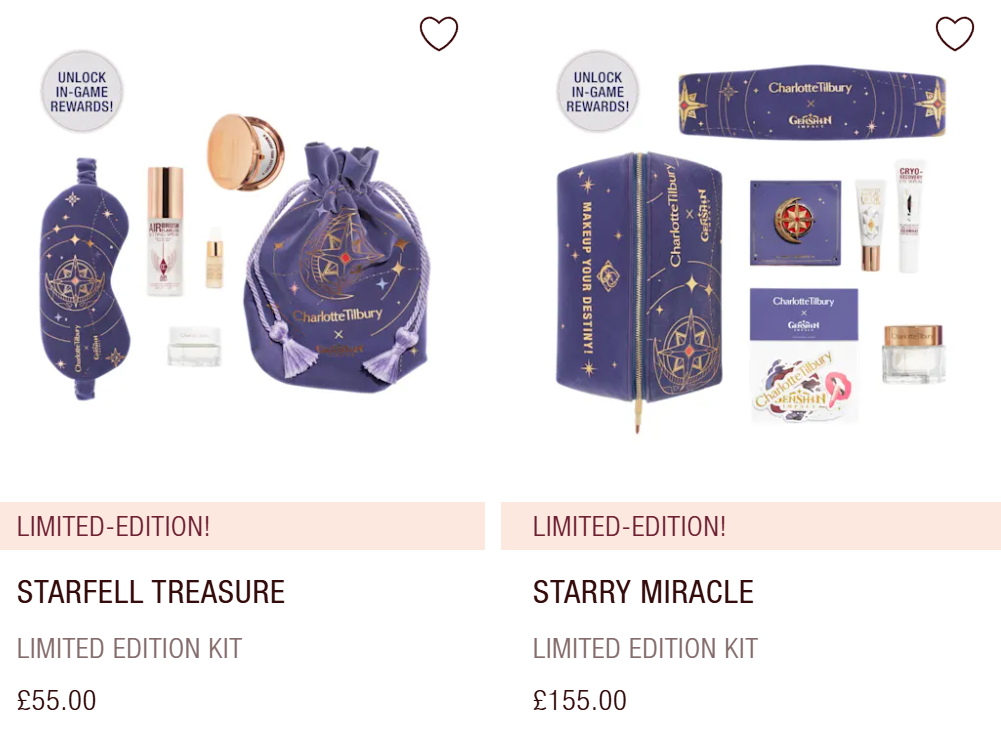Click the Limited-Edition banner under Starry Miracle
The image size is (1001, 731).
pyautogui.click(x=751, y=526)
